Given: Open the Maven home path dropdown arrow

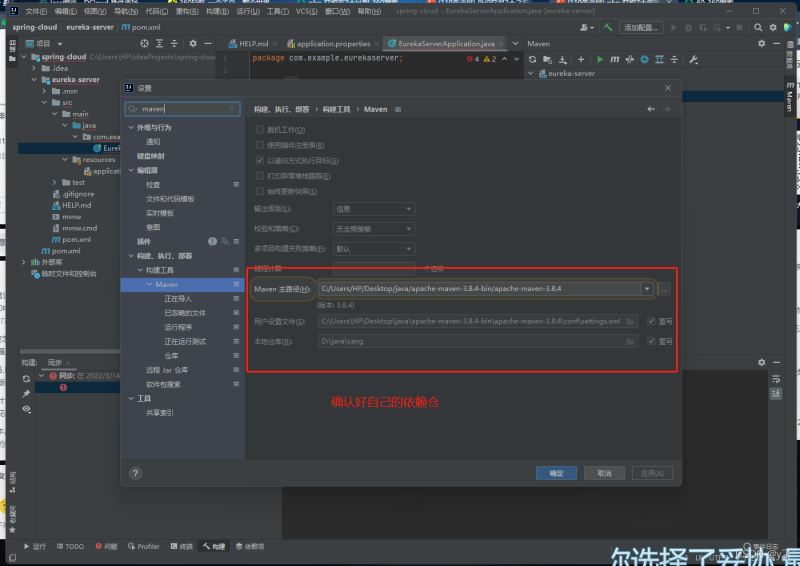Looking at the screenshot, I should pyautogui.click(x=647, y=289).
